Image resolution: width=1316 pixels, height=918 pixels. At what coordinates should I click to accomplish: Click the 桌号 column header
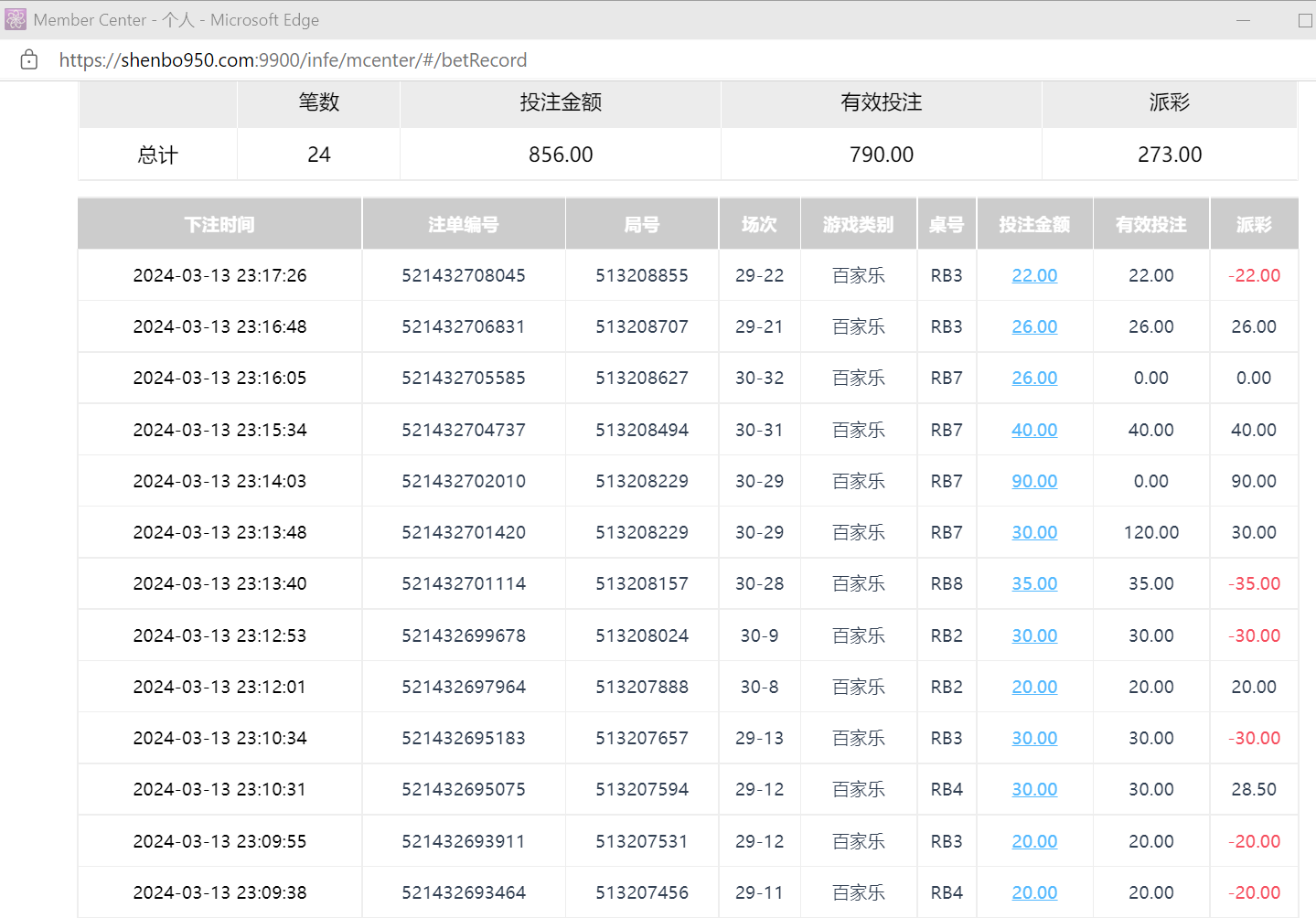(x=947, y=224)
